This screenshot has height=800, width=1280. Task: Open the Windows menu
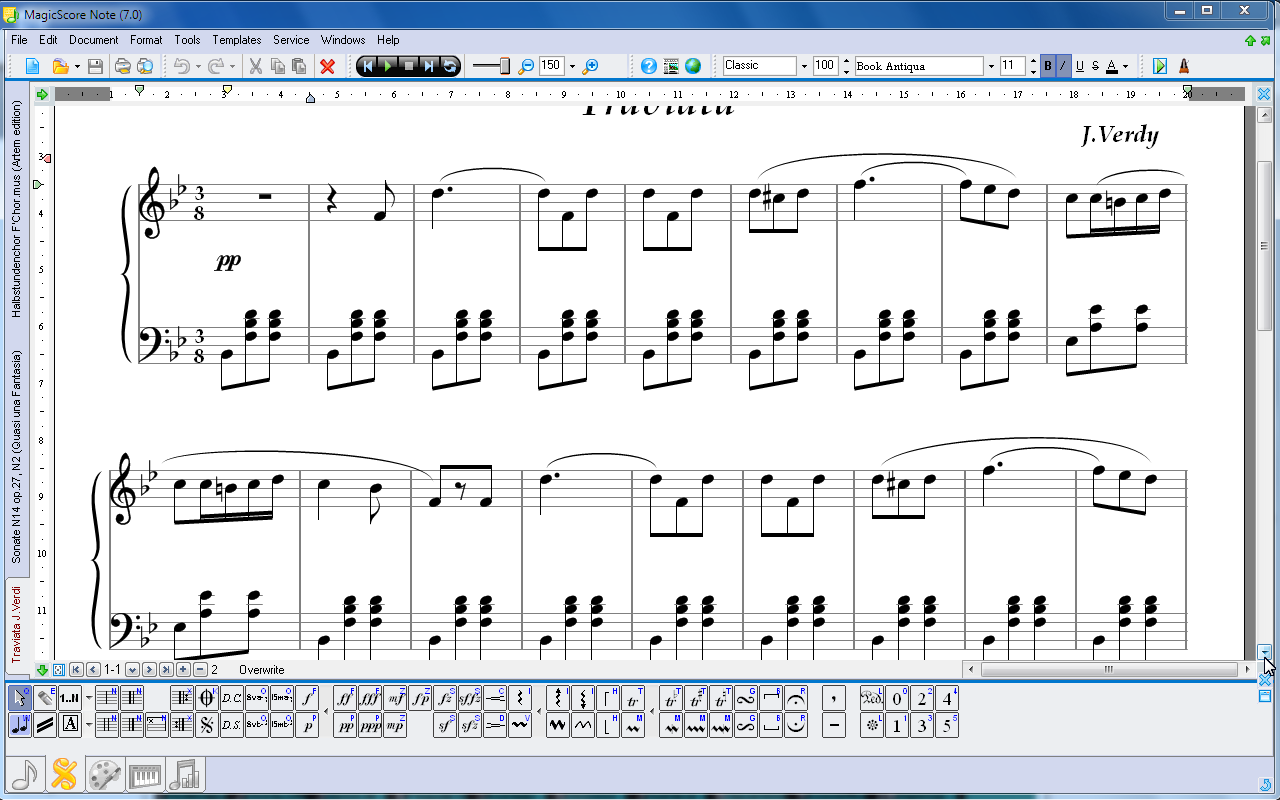(x=343, y=40)
